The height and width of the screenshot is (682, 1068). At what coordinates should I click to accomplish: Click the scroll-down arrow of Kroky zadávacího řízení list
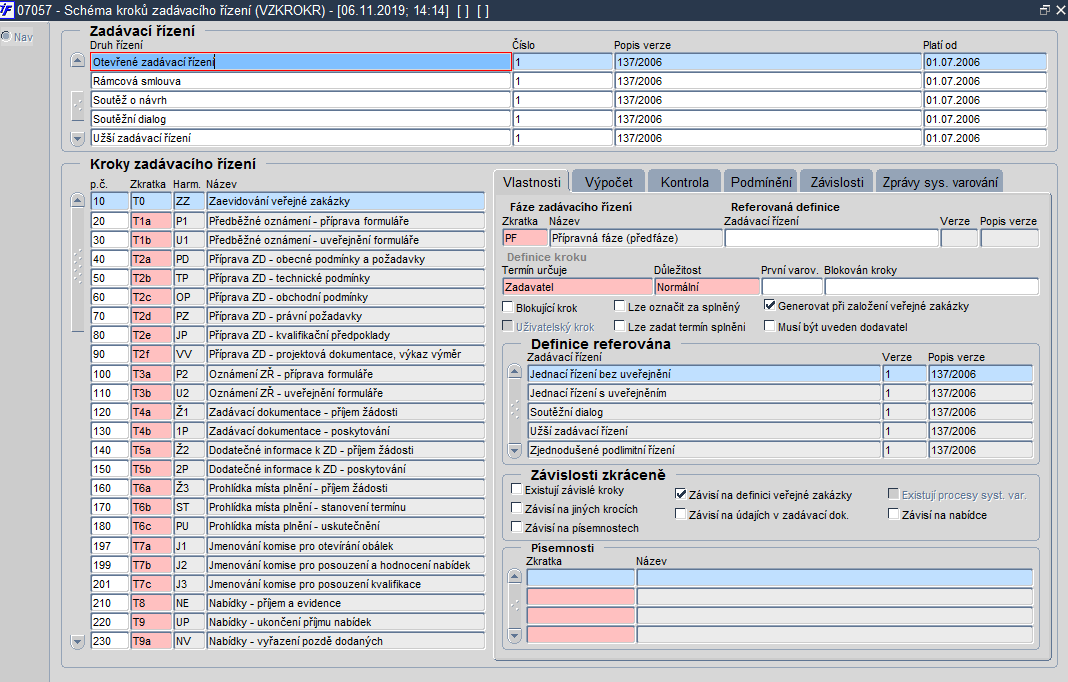pyautogui.click(x=78, y=641)
